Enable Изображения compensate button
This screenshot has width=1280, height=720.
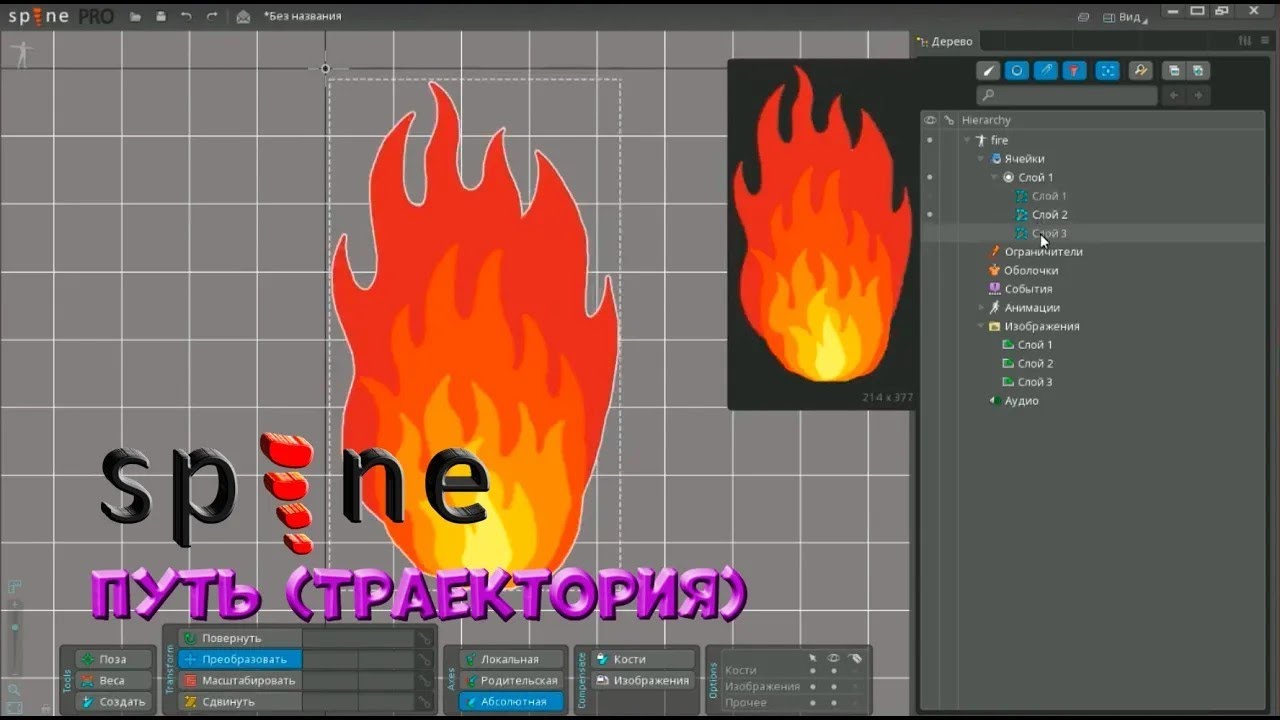coord(643,680)
